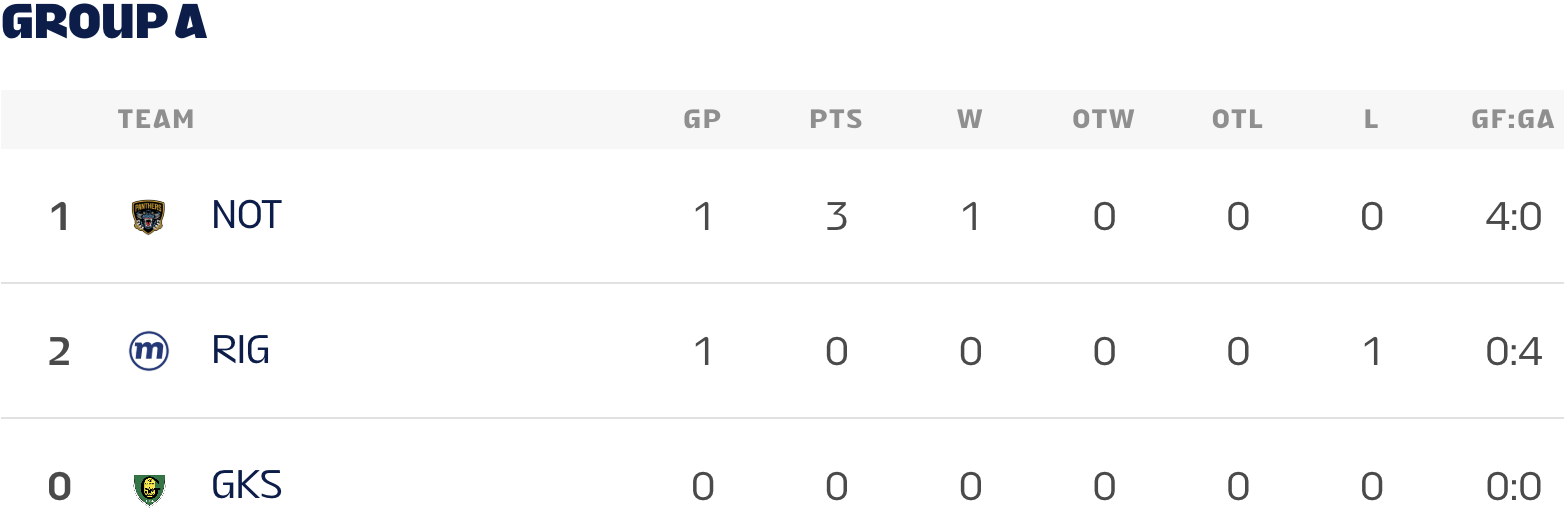
Task: Click the GKS team crest icon
Action: (148, 488)
